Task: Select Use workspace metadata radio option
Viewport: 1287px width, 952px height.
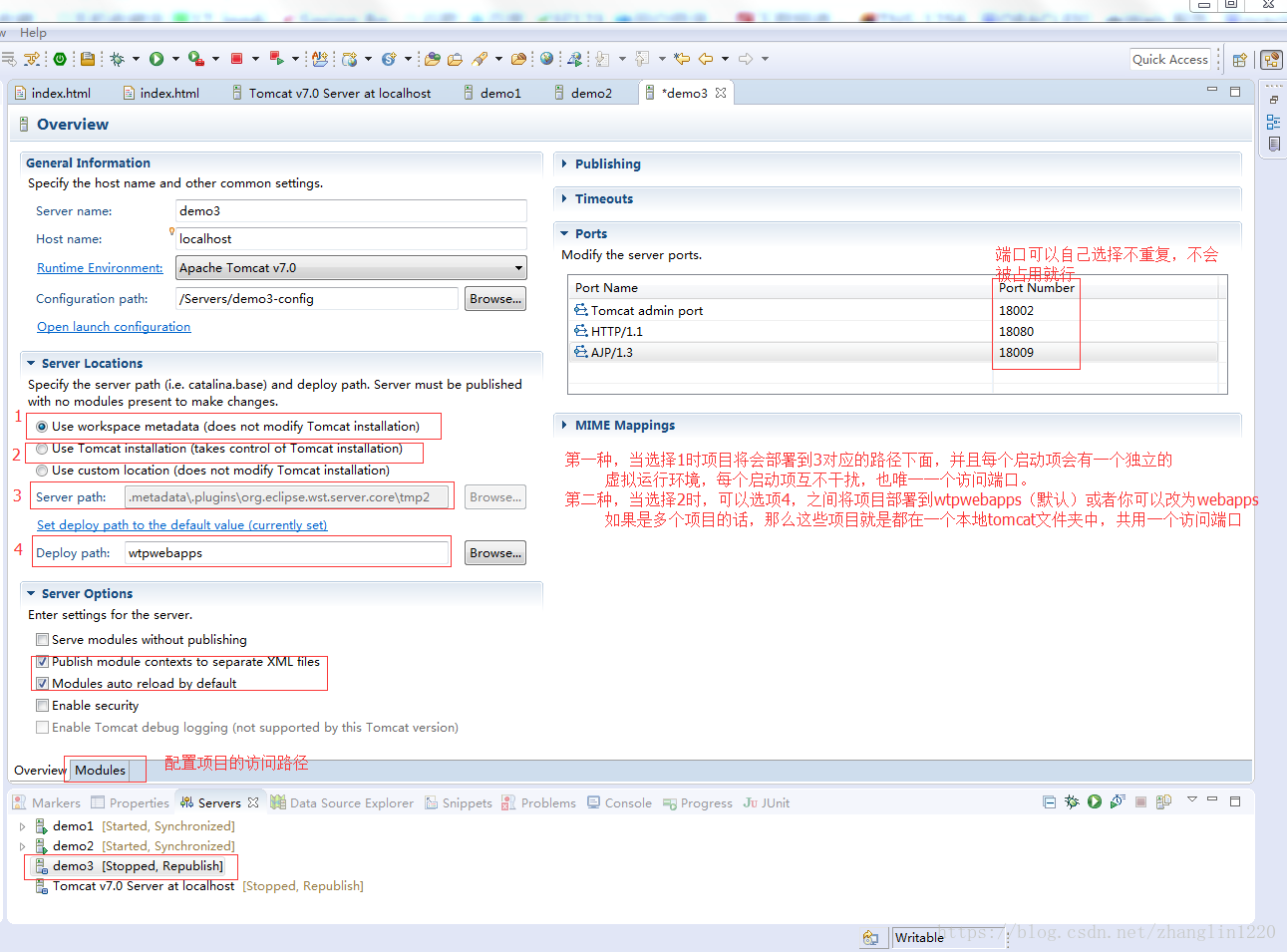Action: 42,427
